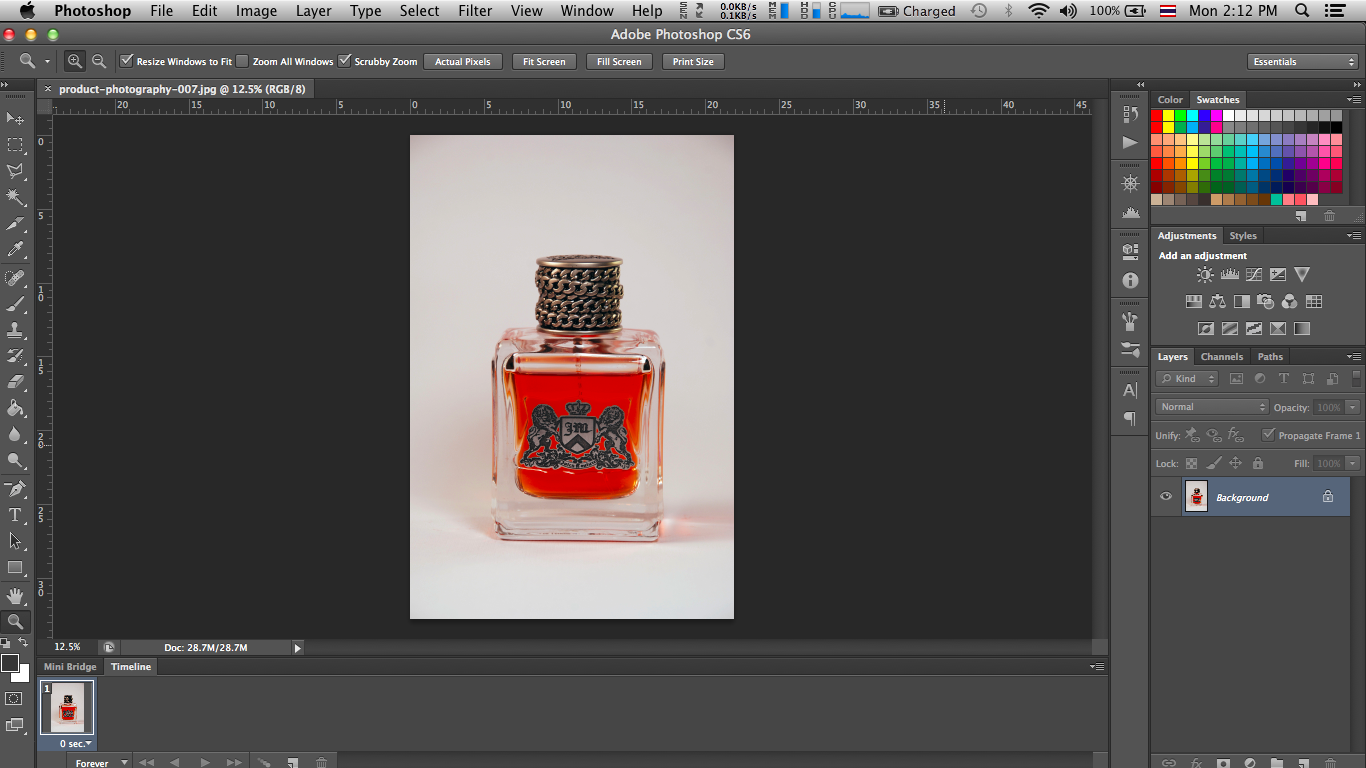Select the Path Selection tool
This screenshot has height=768, width=1366.
[x=15, y=541]
